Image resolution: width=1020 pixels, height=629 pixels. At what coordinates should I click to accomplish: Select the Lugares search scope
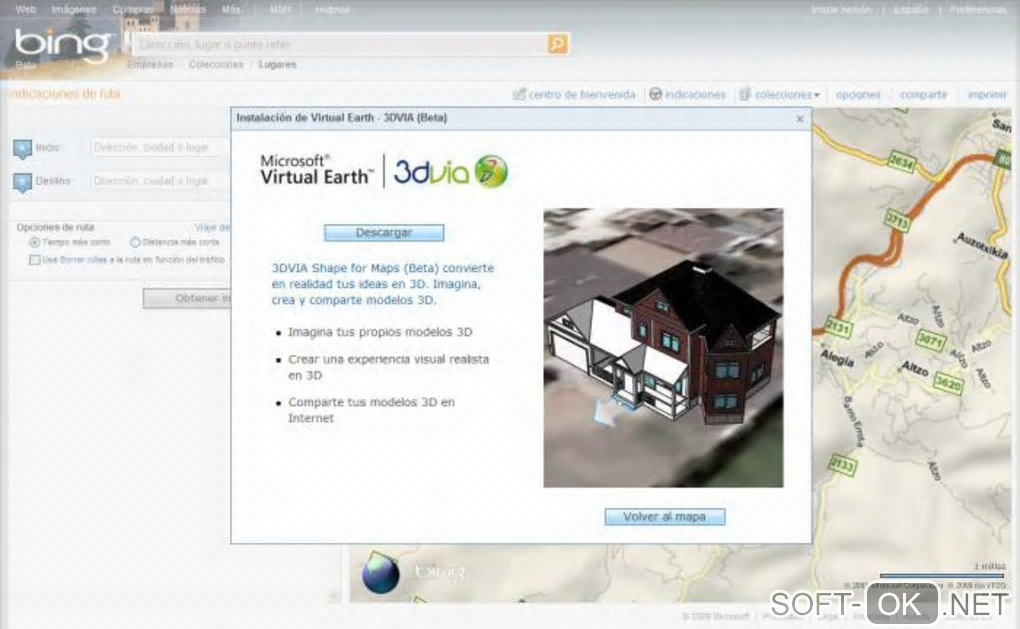click(x=277, y=64)
